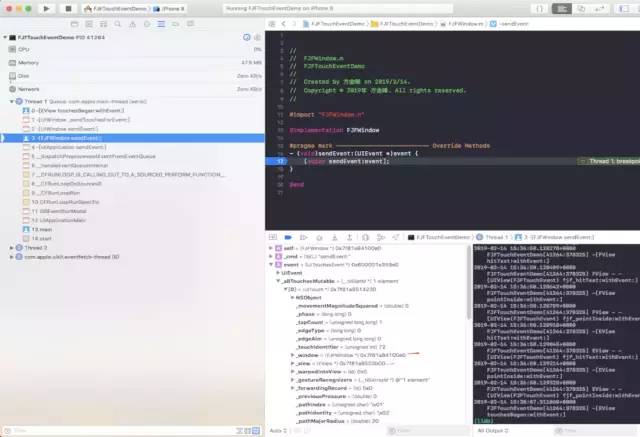The width and height of the screenshot is (640, 437).
Task: Collapse the event variable row
Action: (271, 264)
